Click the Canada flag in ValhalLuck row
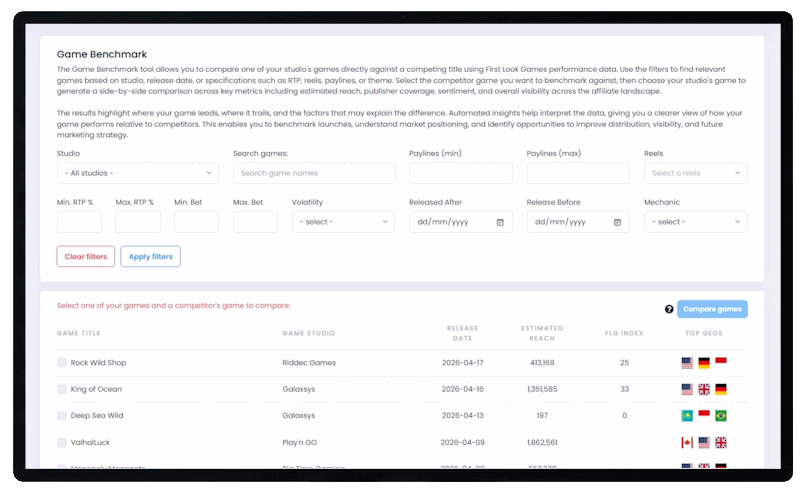The image size is (802, 499). [x=687, y=442]
